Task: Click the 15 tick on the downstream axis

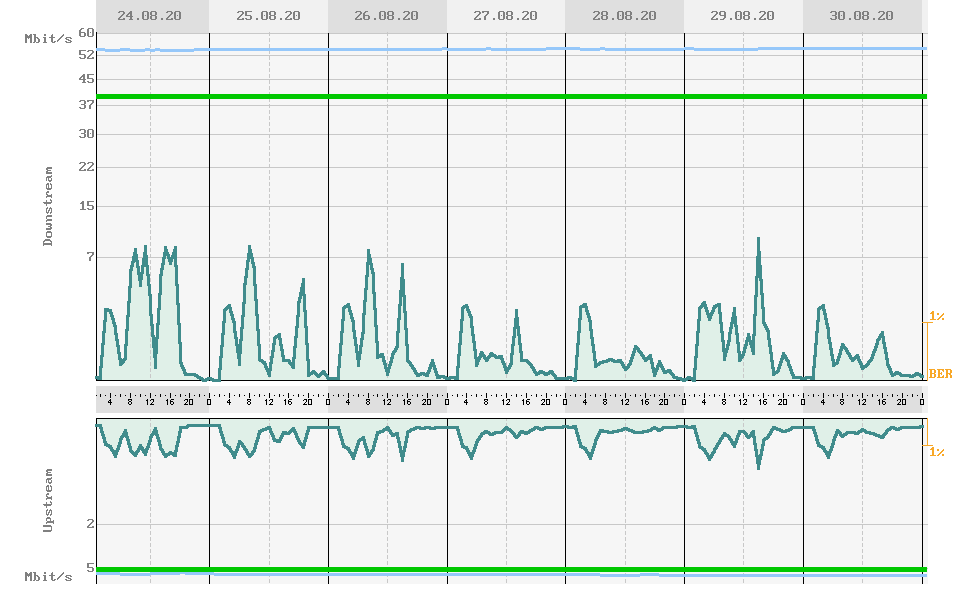Action: click(x=86, y=206)
